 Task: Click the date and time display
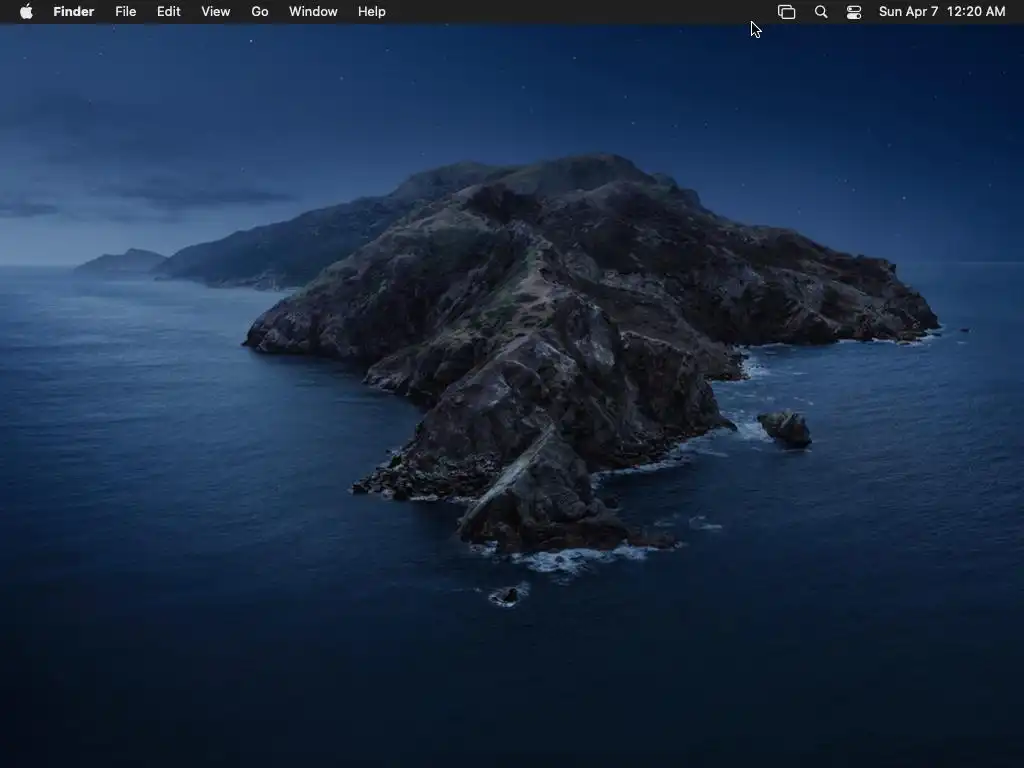pos(942,12)
